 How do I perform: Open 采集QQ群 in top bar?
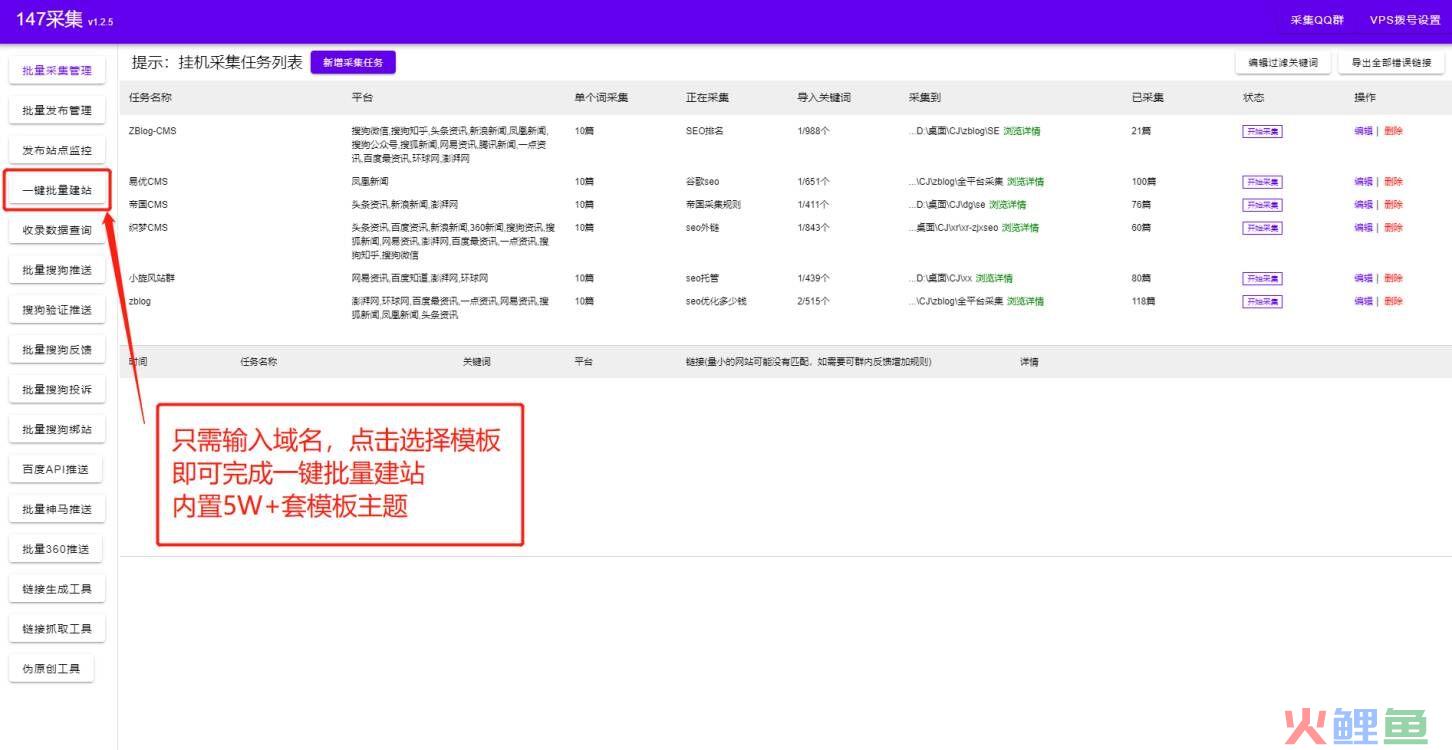1317,20
